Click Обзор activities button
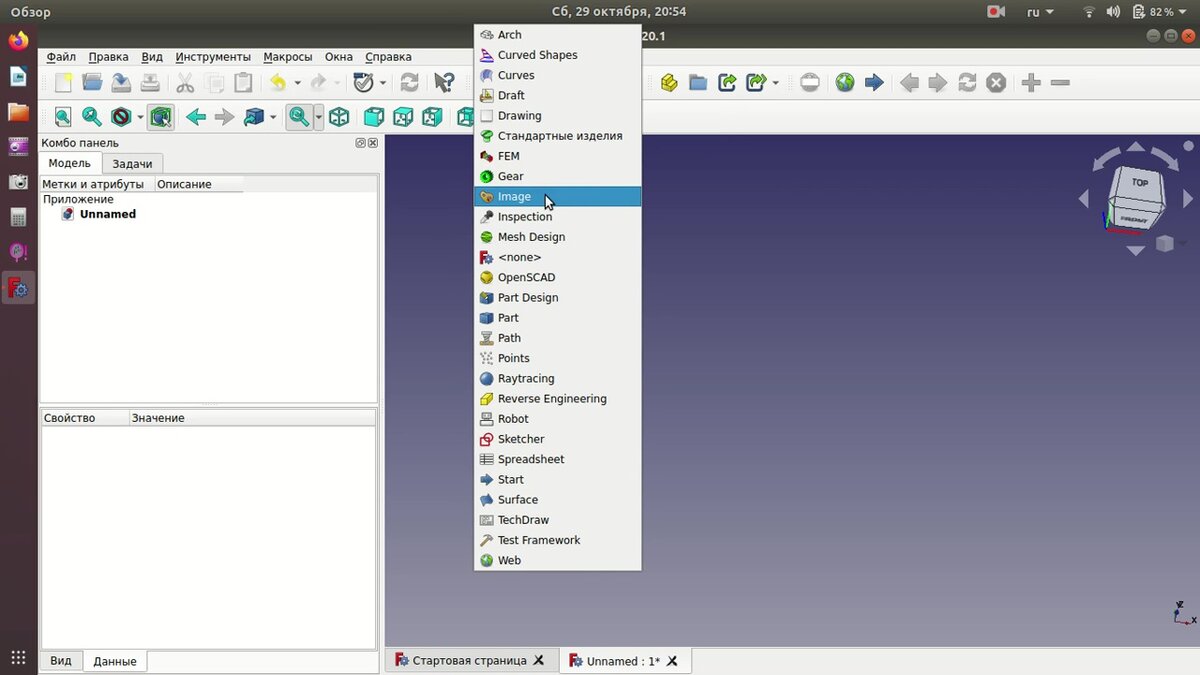1200x675 pixels. tap(31, 12)
